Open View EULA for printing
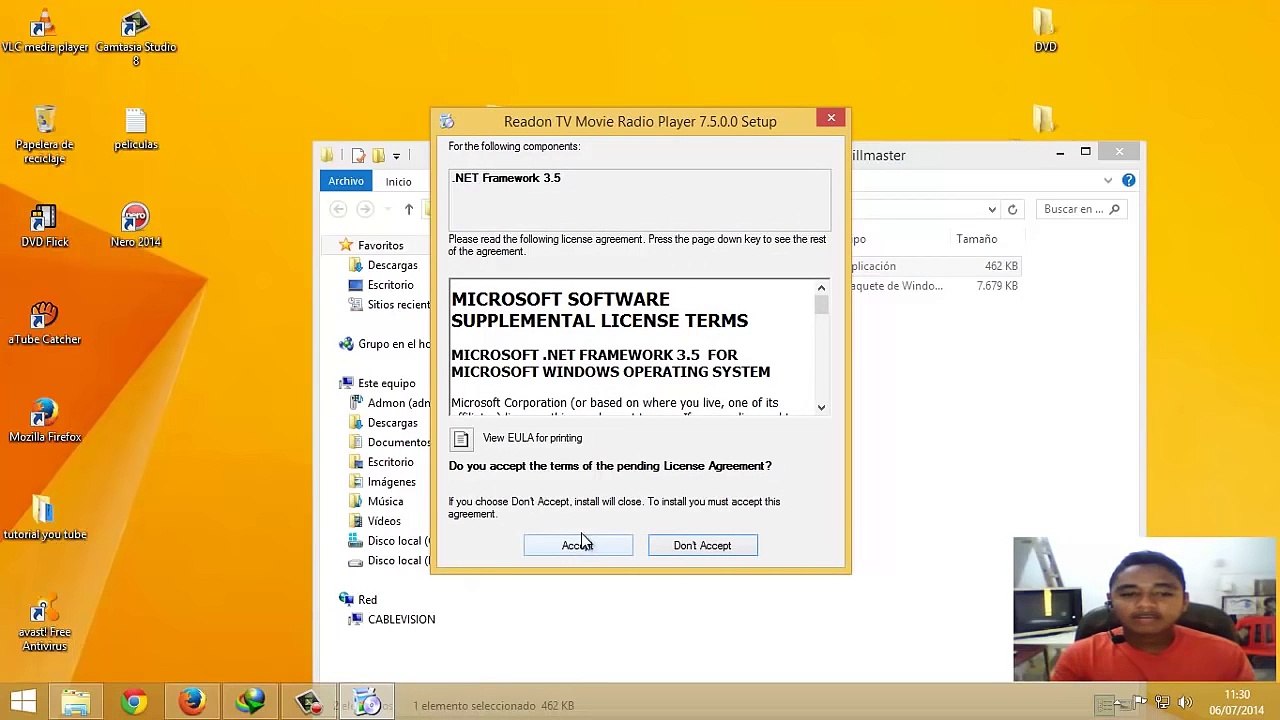1280x720 pixels. coord(532,438)
